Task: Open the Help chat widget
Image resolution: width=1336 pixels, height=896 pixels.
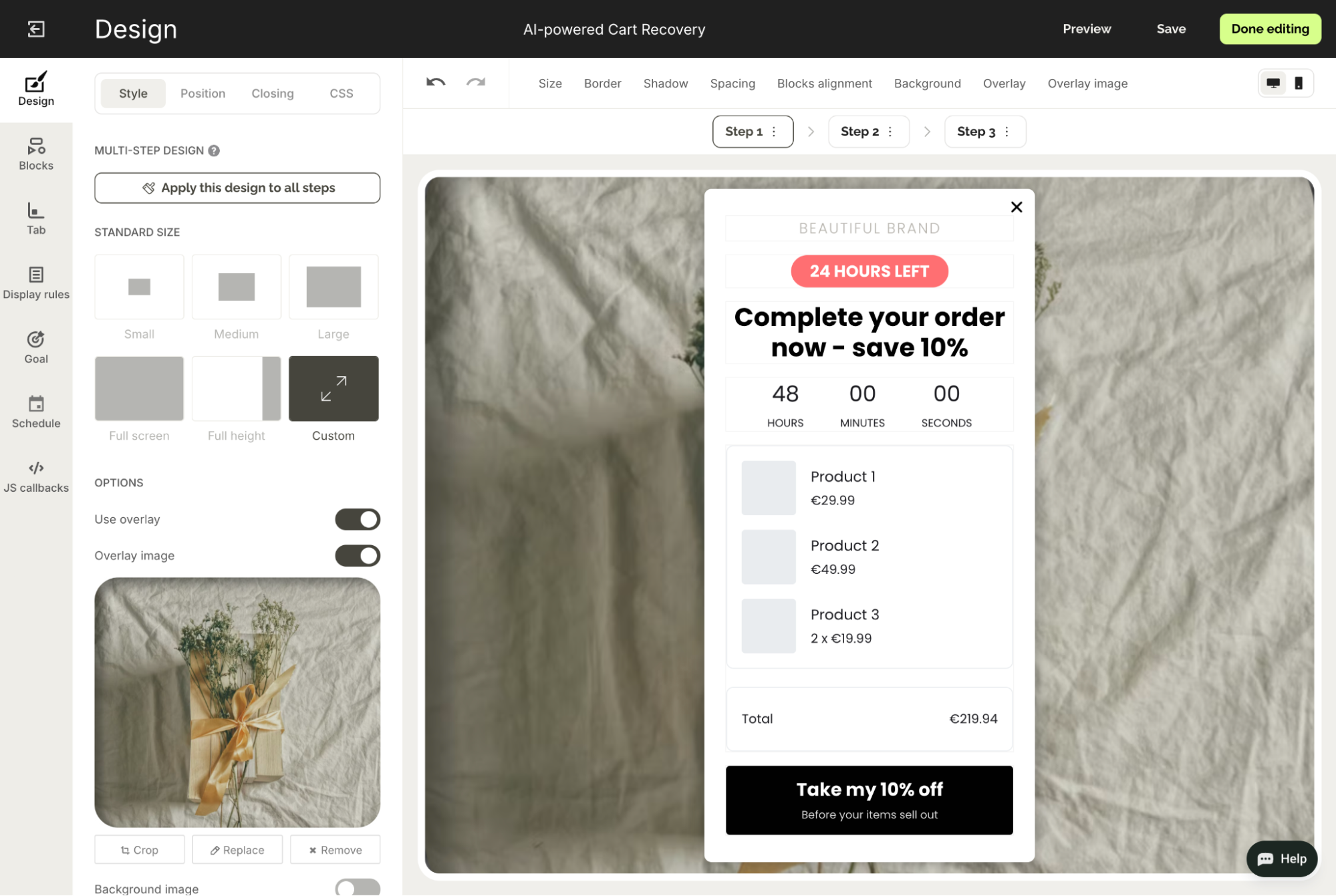Action: pos(1282,859)
